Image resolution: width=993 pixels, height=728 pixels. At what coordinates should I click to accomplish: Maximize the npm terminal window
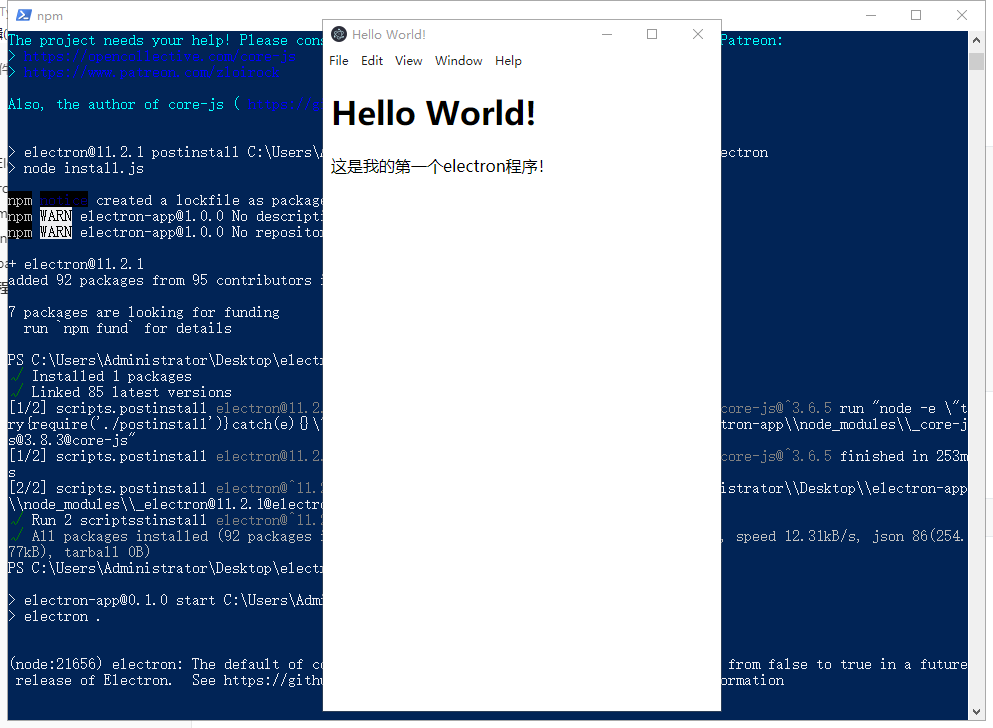(916, 15)
